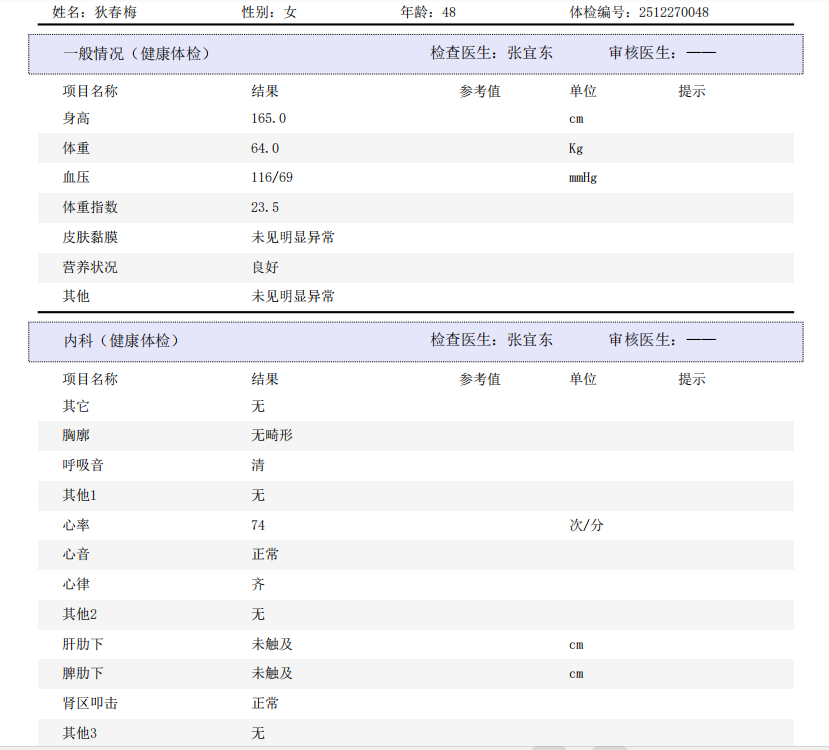The width and height of the screenshot is (829, 750).
Task: Click the 内科（健康体检） section header
Action: pyautogui.click(x=122, y=341)
